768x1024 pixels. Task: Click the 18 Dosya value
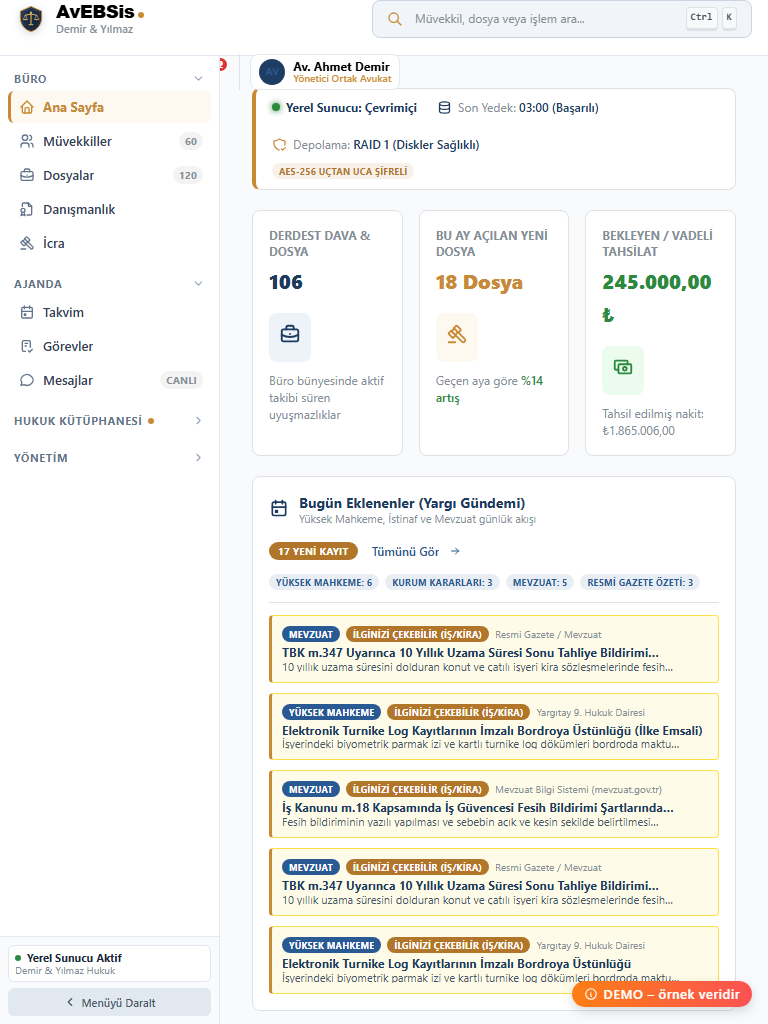[x=479, y=282]
